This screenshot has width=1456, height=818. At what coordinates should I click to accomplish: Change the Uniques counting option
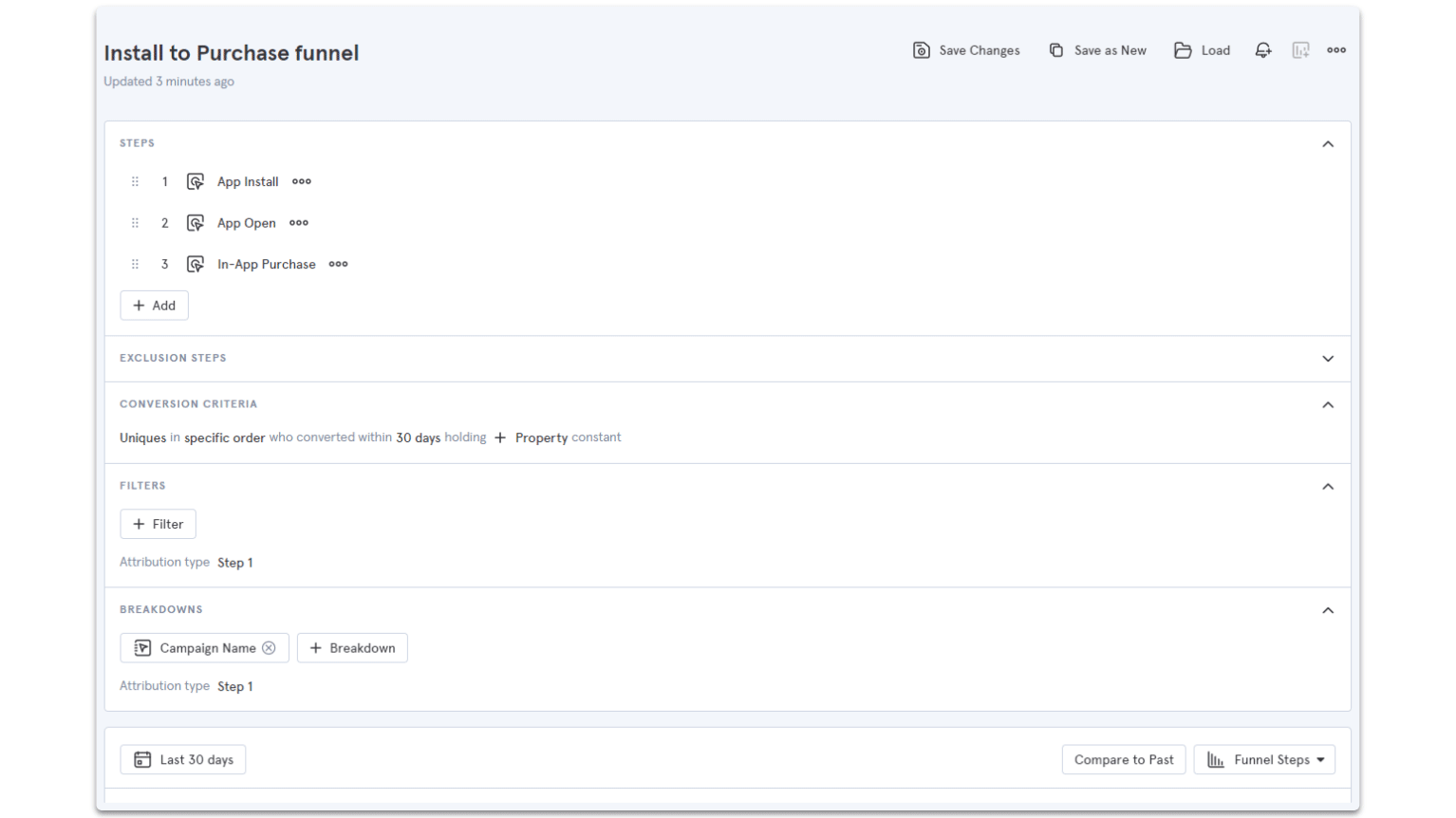coord(142,437)
